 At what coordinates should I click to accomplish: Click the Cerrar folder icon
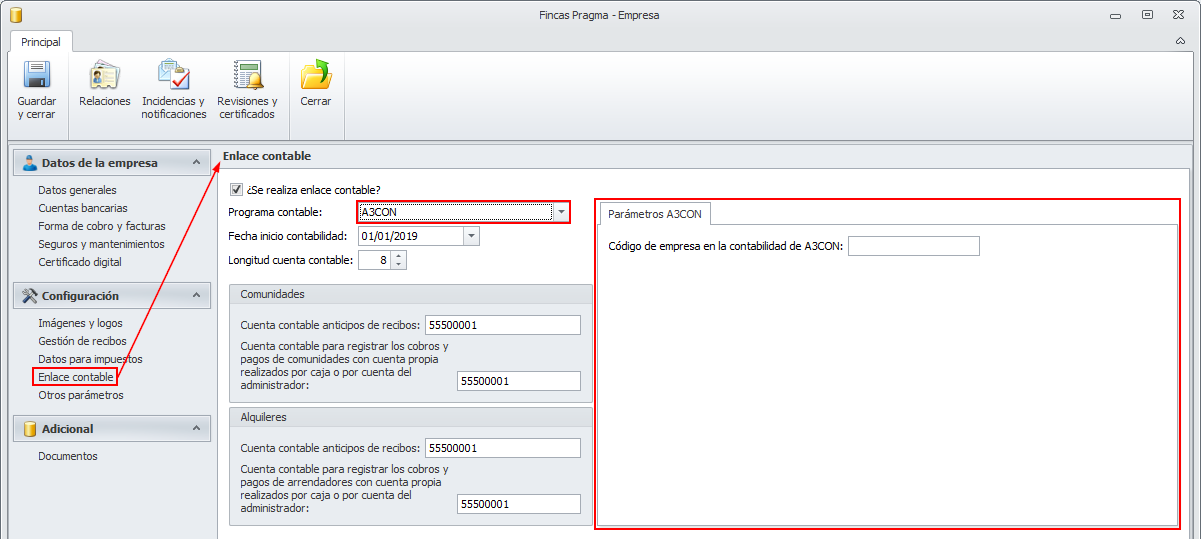coord(316,75)
